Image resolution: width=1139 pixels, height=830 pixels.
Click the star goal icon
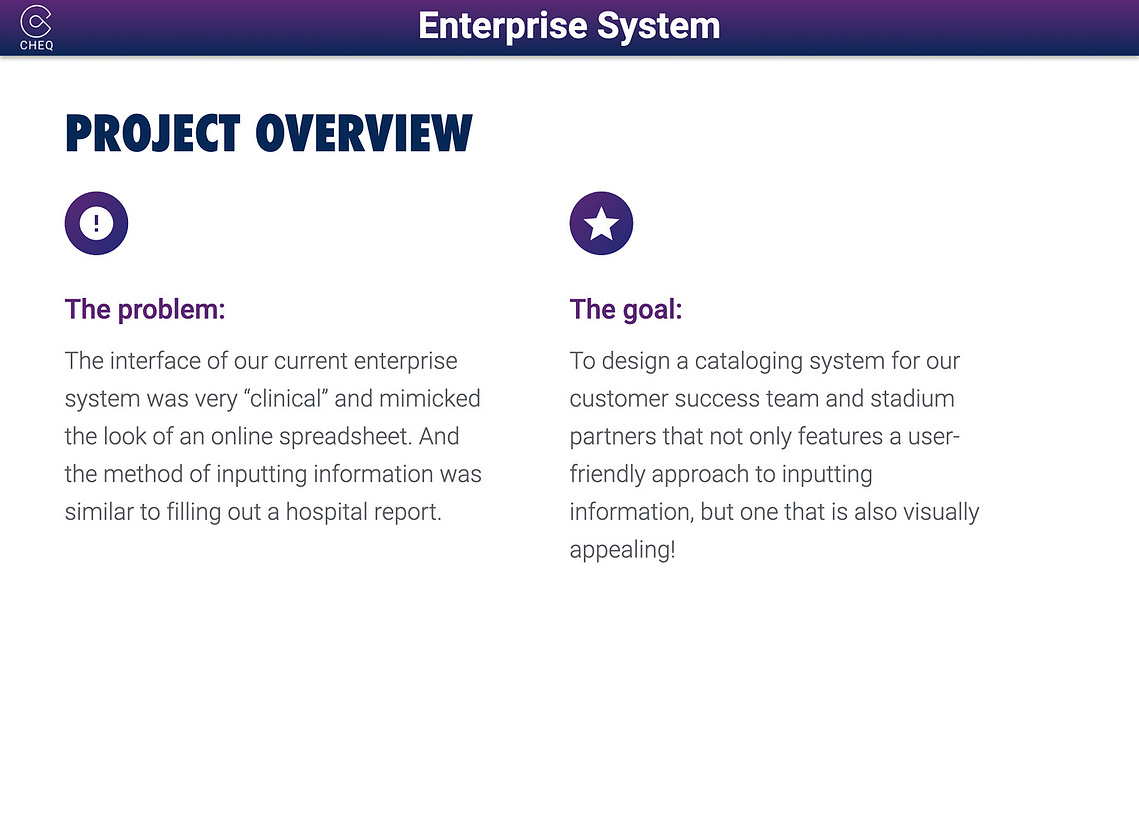(601, 223)
